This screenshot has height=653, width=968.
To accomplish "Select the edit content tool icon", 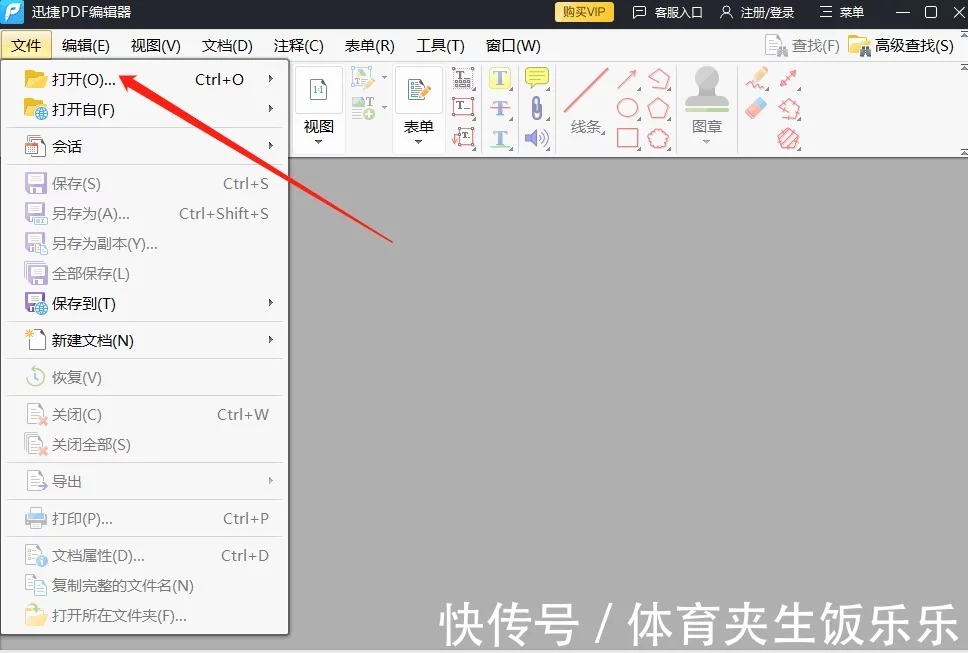I will (x=363, y=79).
